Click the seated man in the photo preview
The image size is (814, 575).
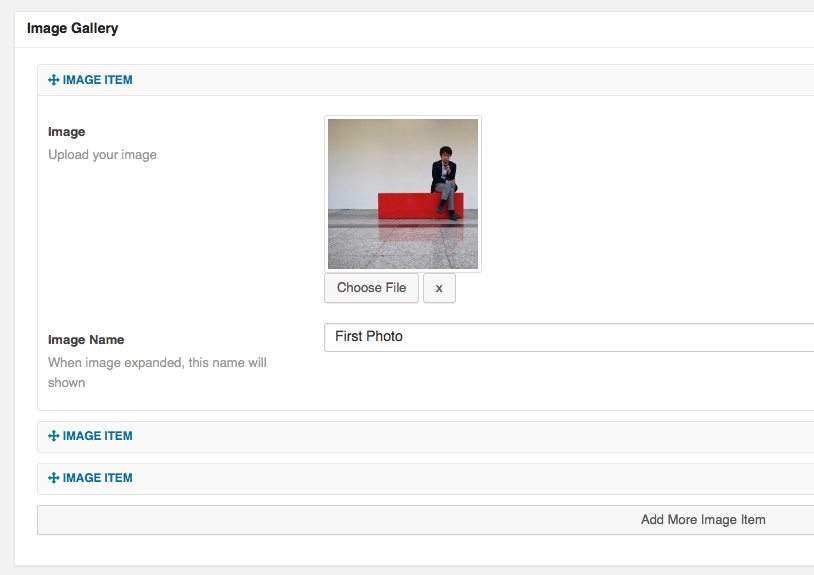pos(445,178)
